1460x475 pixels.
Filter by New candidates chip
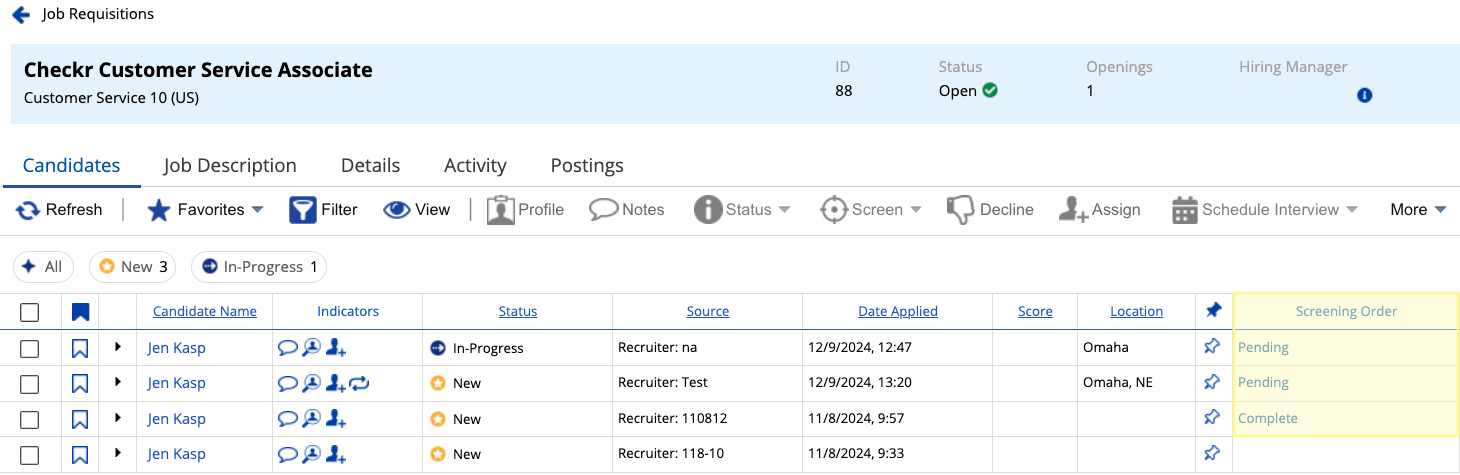[132, 267]
